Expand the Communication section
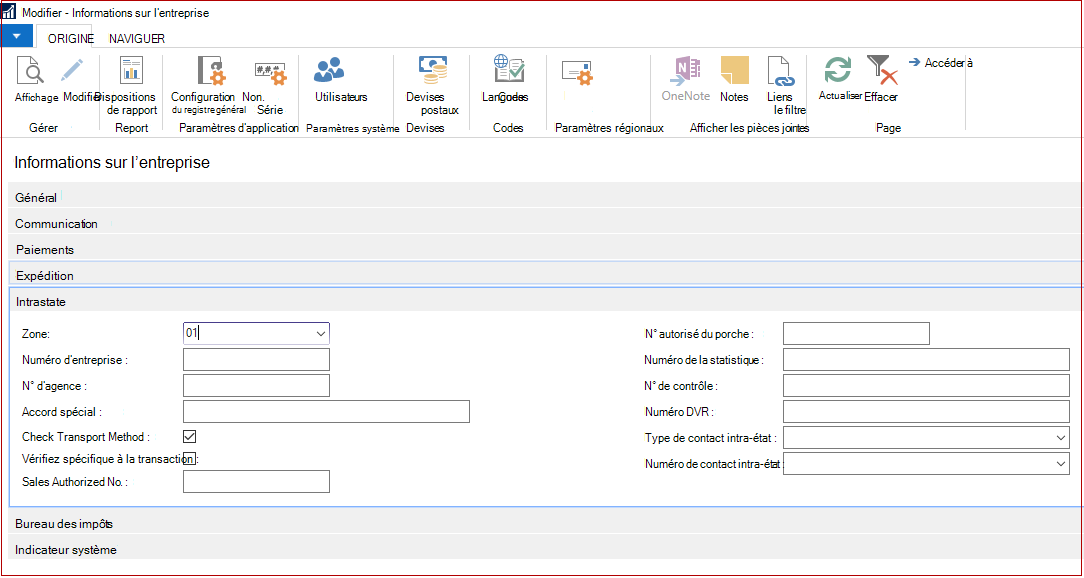This screenshot has width=1084, height=578. pyautogui.click(x=545, y=223)
